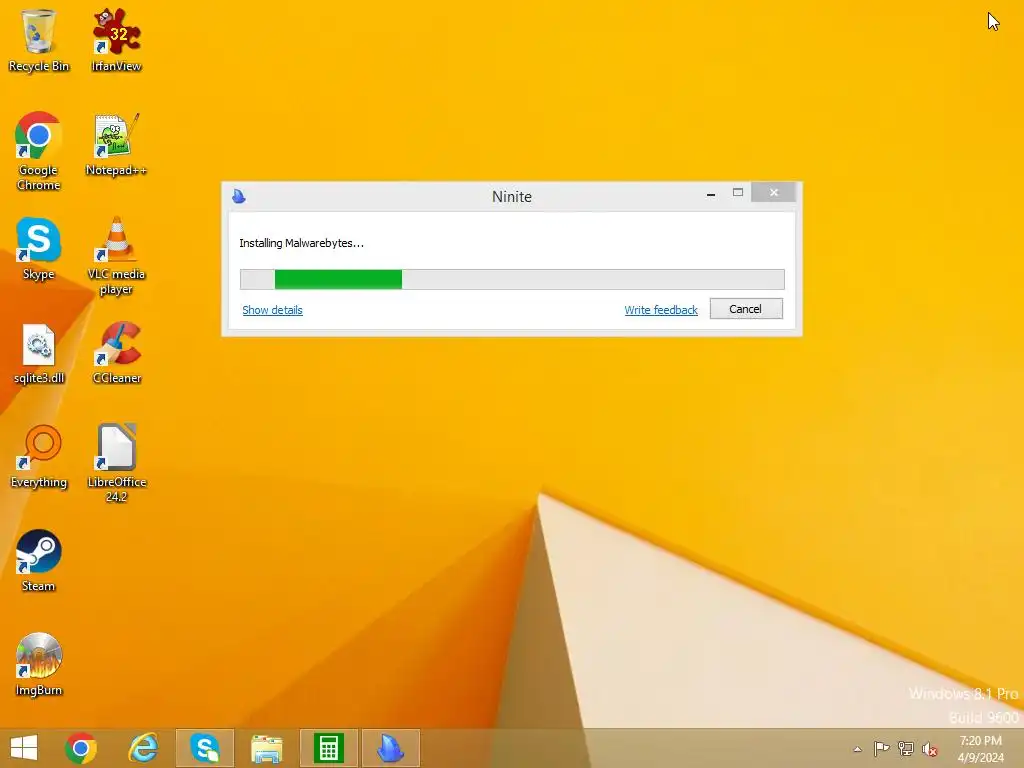
Task: Select the Skype desktop shortcut
Action: tap(39, 249)
